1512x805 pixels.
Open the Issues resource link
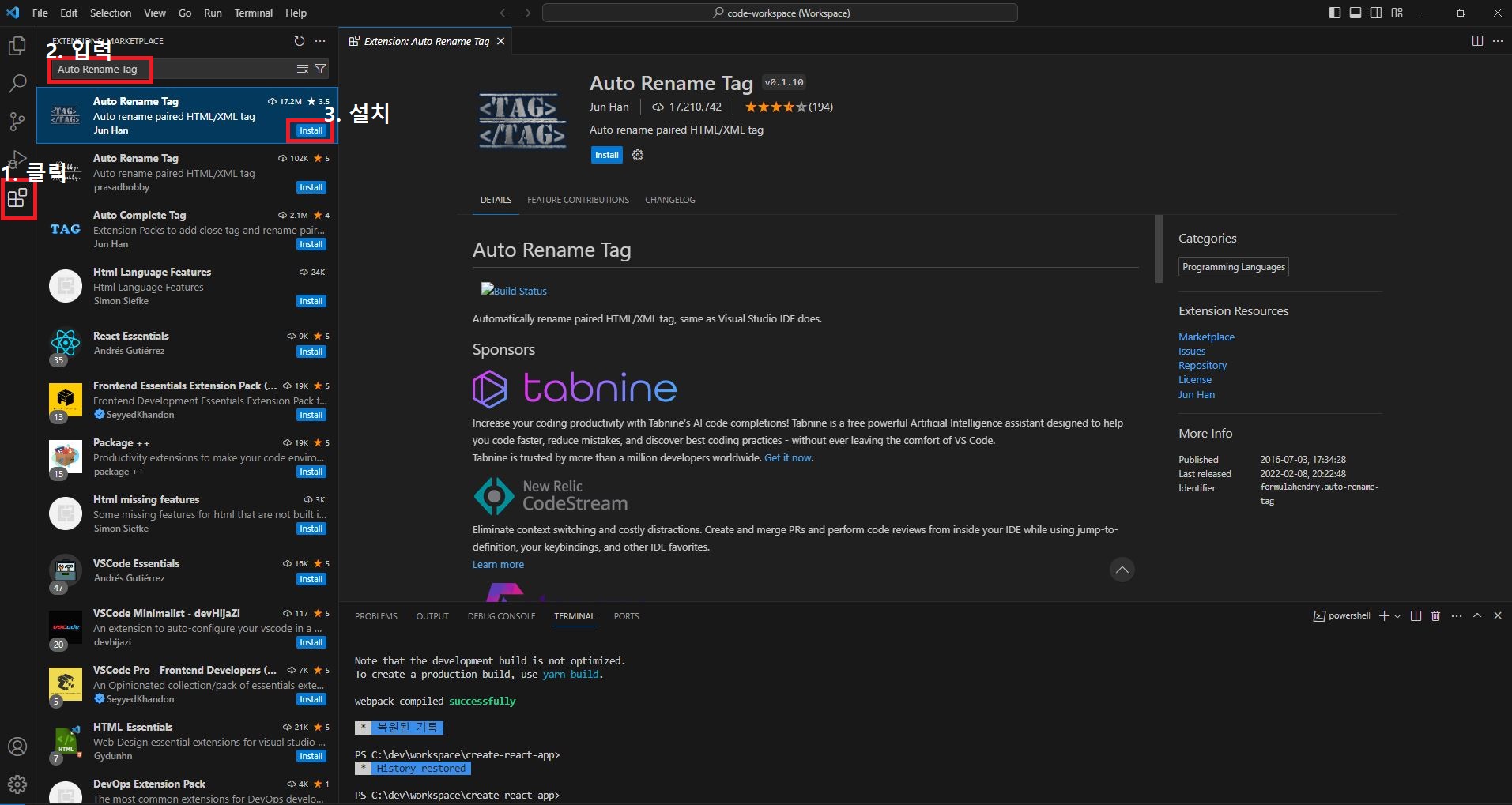point(1192,351)
